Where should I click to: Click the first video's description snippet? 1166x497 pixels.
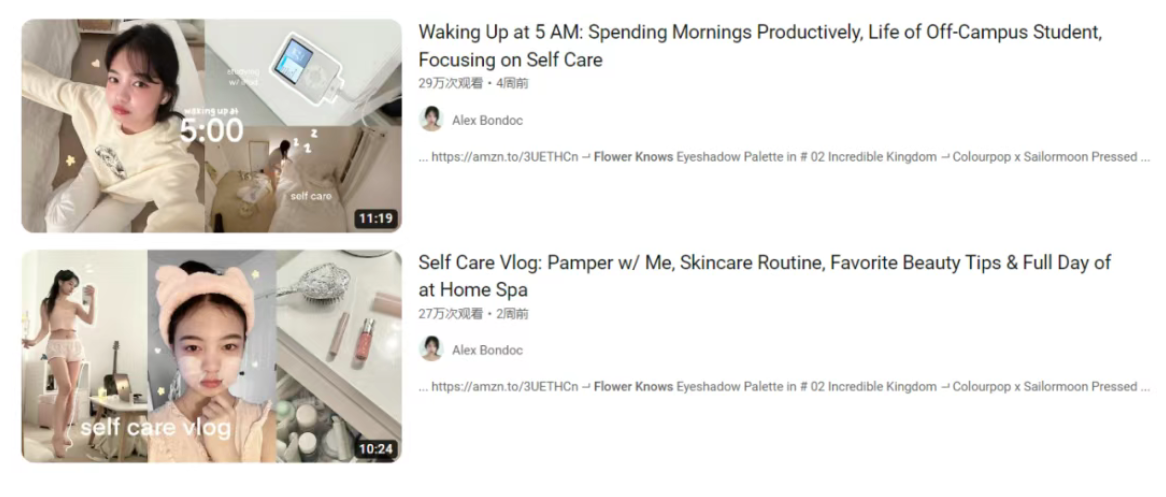(x=785, y=157)
